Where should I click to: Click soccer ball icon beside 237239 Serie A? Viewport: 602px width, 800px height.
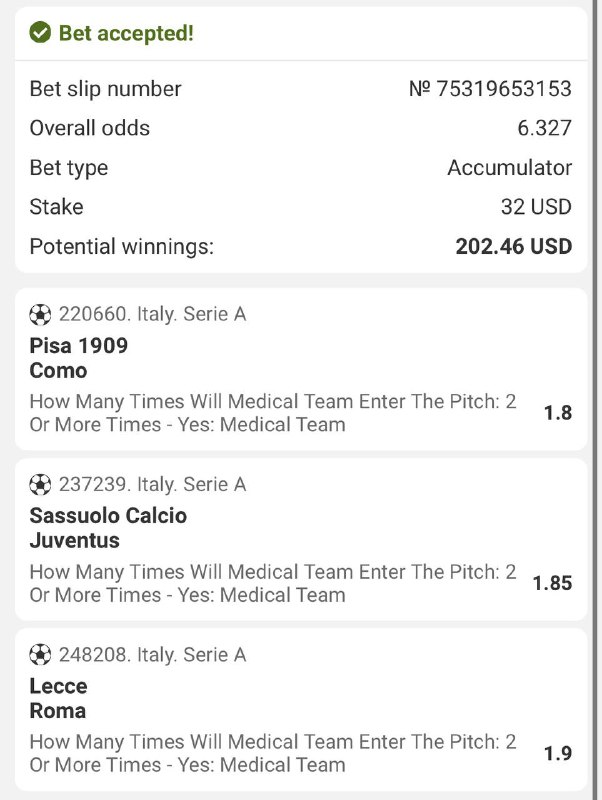40,484
